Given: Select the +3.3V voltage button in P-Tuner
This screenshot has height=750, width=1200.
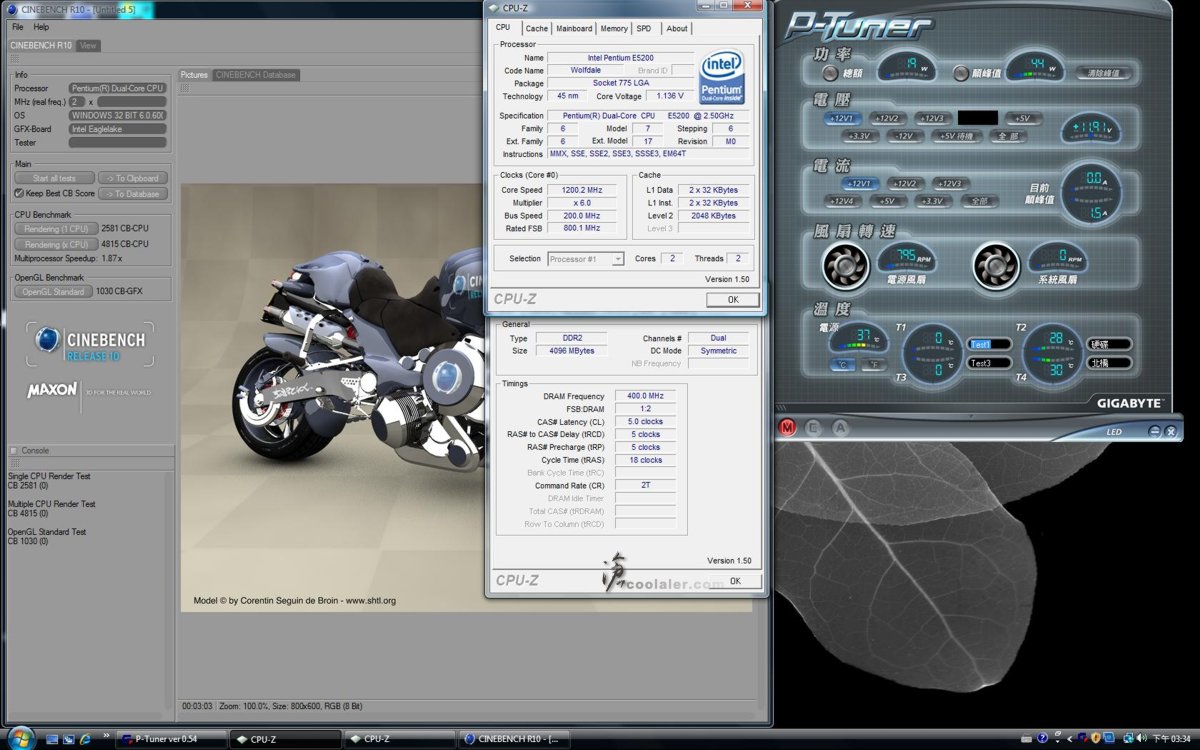Looking at the screenshot, I should tap(859, 136).
